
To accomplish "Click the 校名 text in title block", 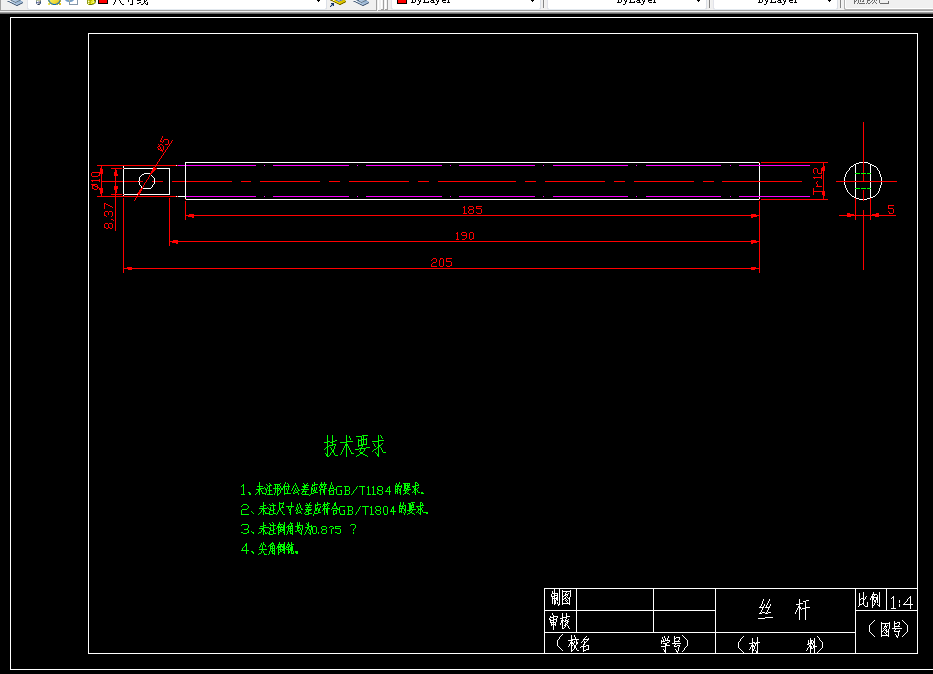I will point(579,643).
